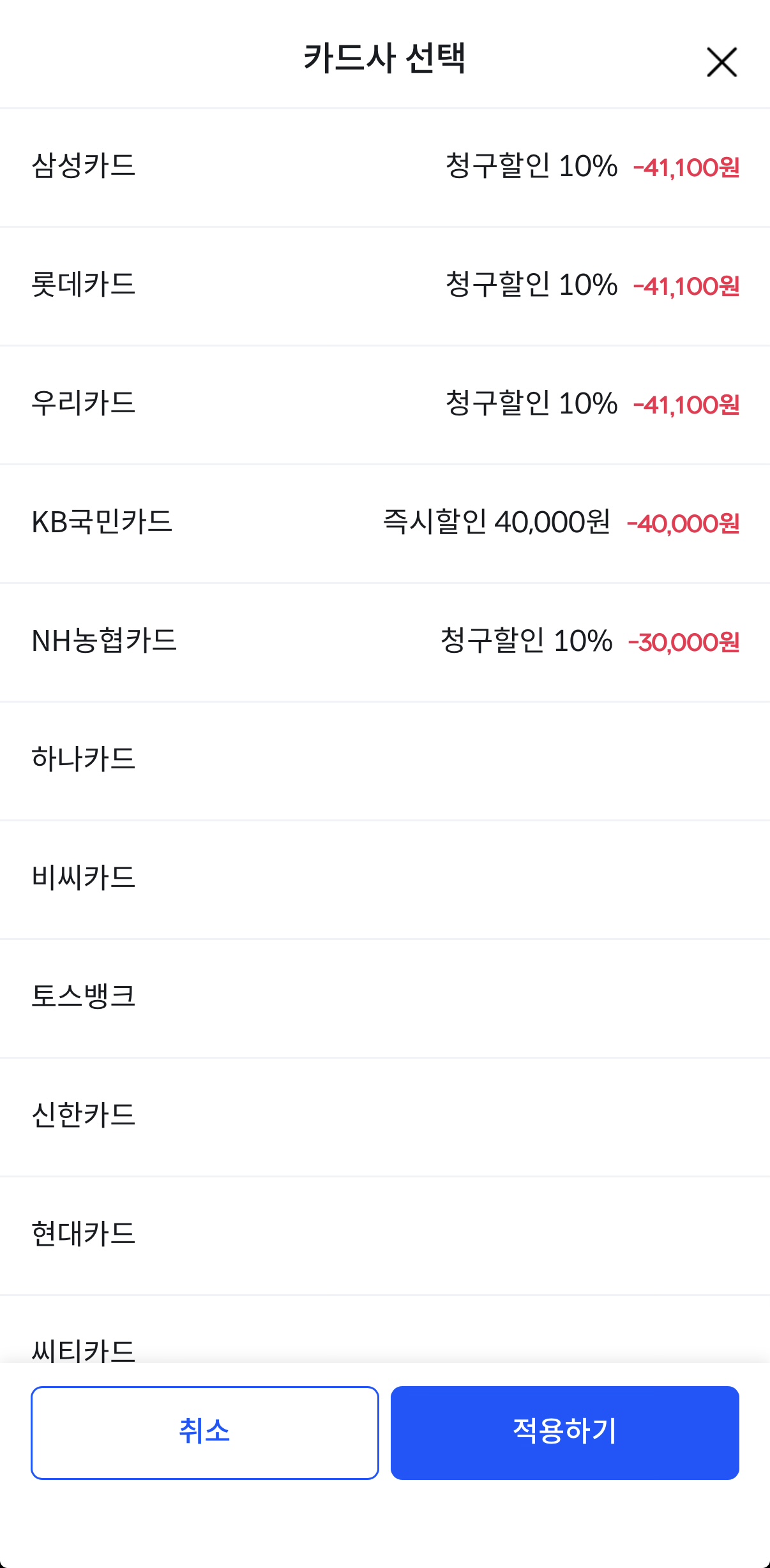Choose 롯데카드 as card company
770x1568 pixels.
tap(84, 285)
